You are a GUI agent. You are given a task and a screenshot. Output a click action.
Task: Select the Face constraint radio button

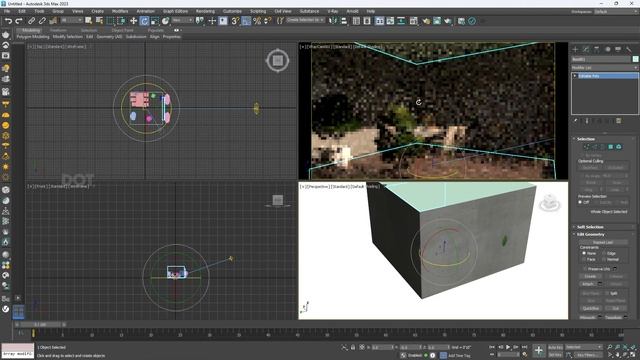pos(584,260)
